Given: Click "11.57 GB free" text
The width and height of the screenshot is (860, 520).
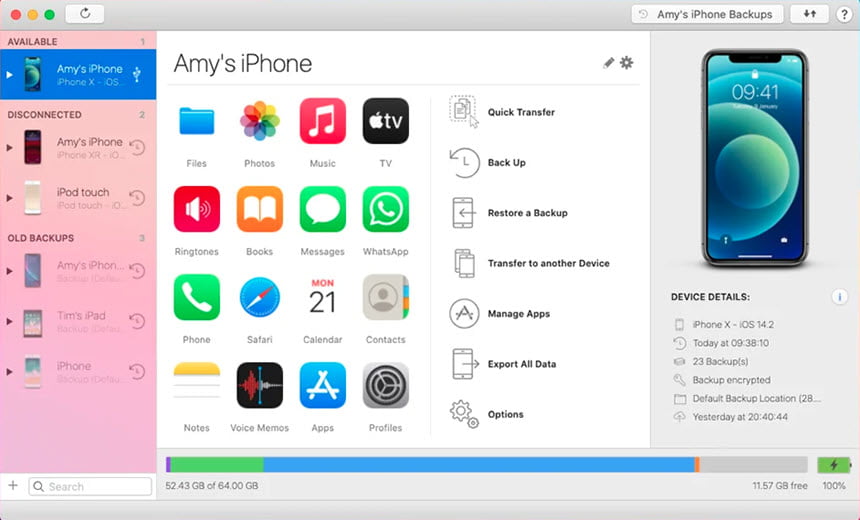Looking at the screenshot, I should 779,486.
